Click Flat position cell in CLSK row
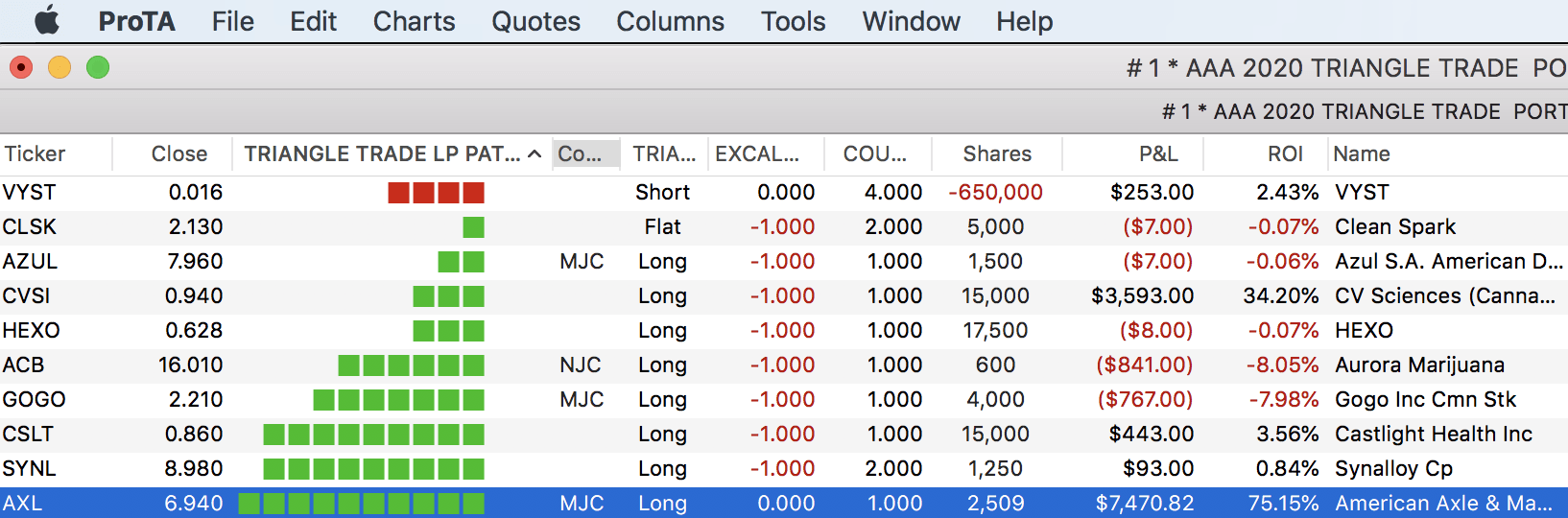This screenshot has width=1568, height=518. pos(662,226)
